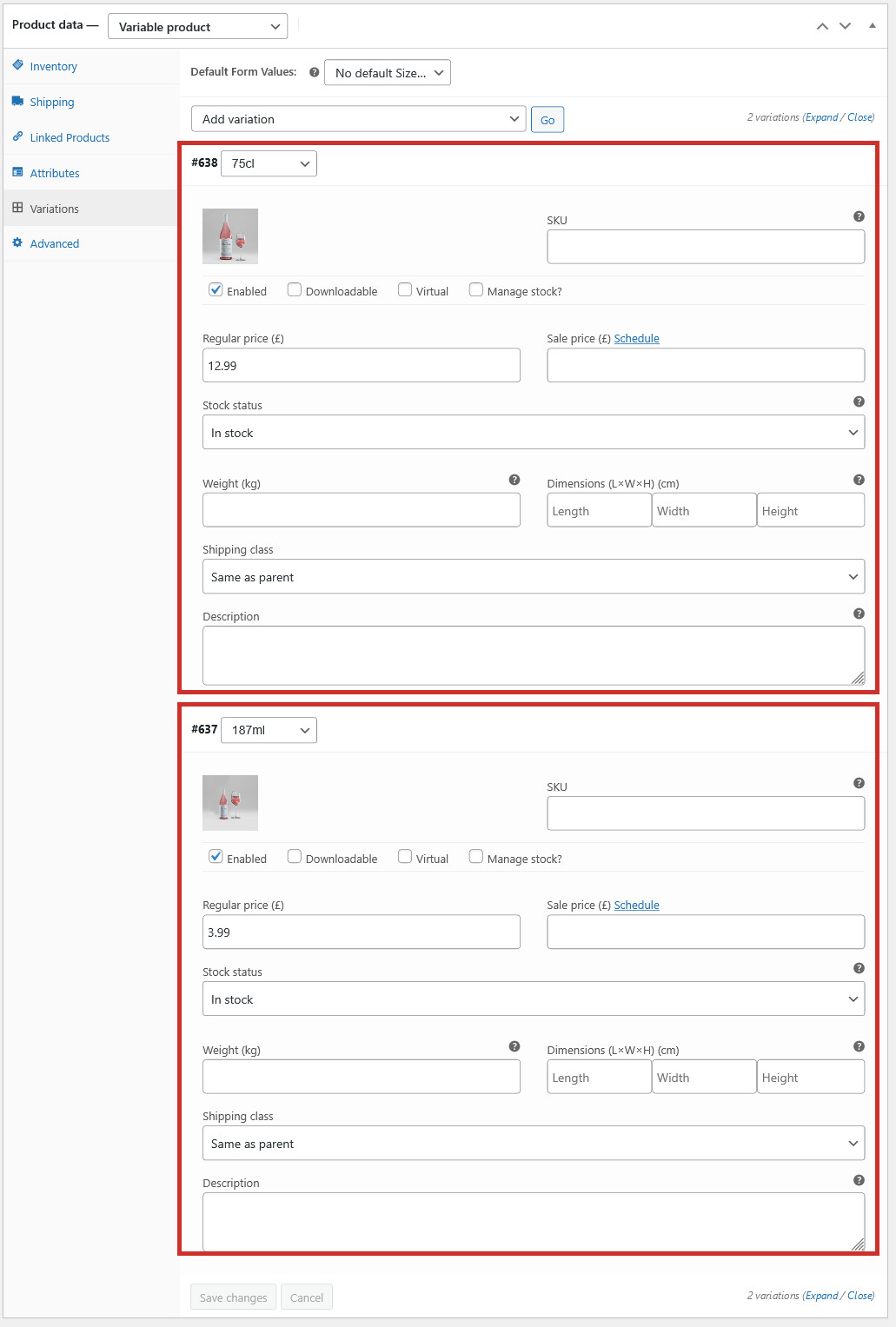
Task: Click the help icon beside Default Form Values
Action: (x=315, y=72)
